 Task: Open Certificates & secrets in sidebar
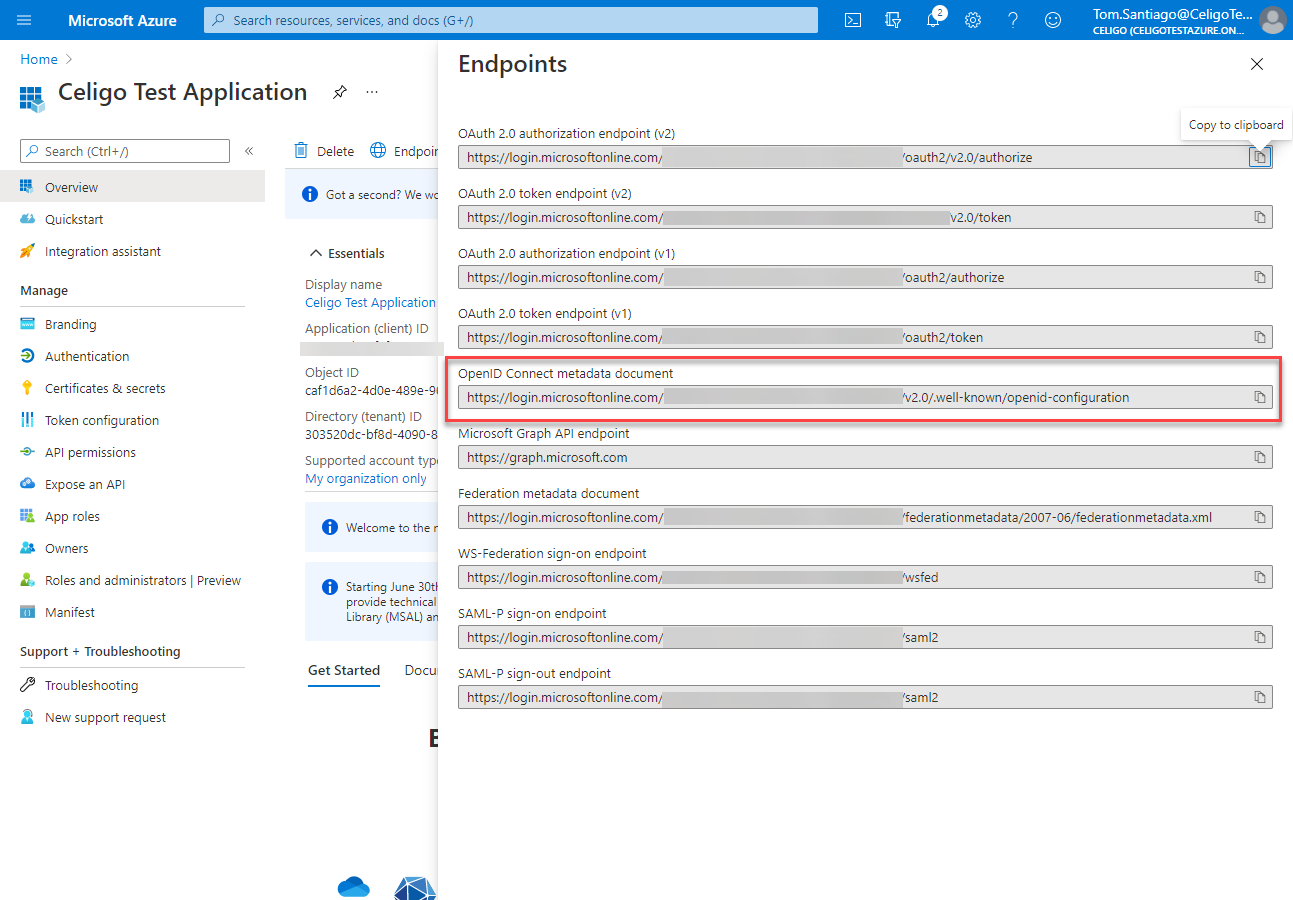(105, 388)
